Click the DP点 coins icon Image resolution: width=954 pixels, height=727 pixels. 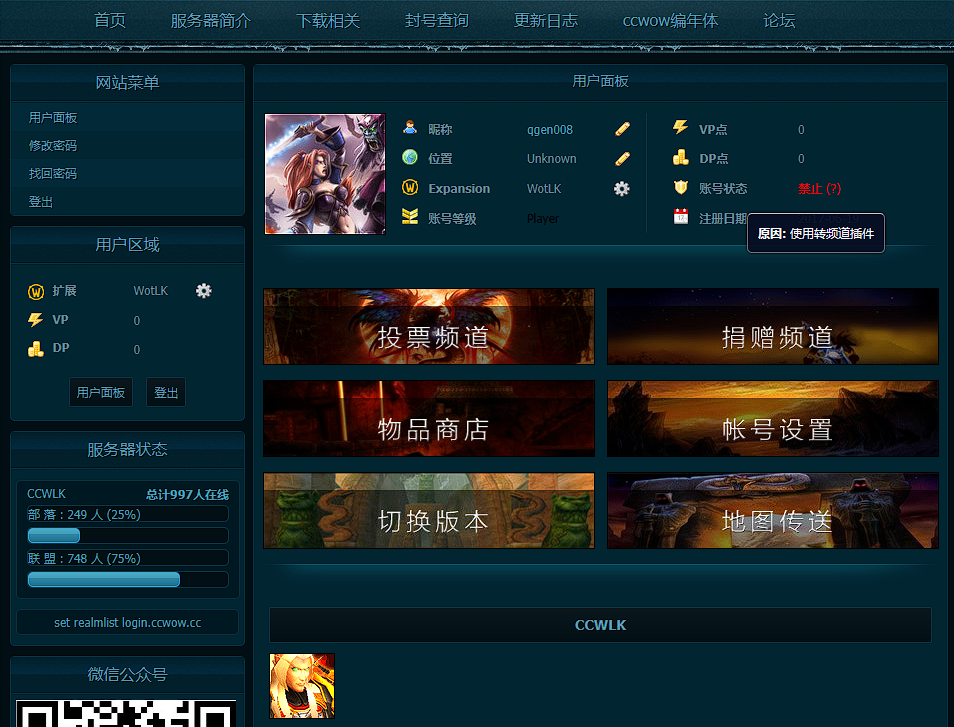[x=682, y=158]
